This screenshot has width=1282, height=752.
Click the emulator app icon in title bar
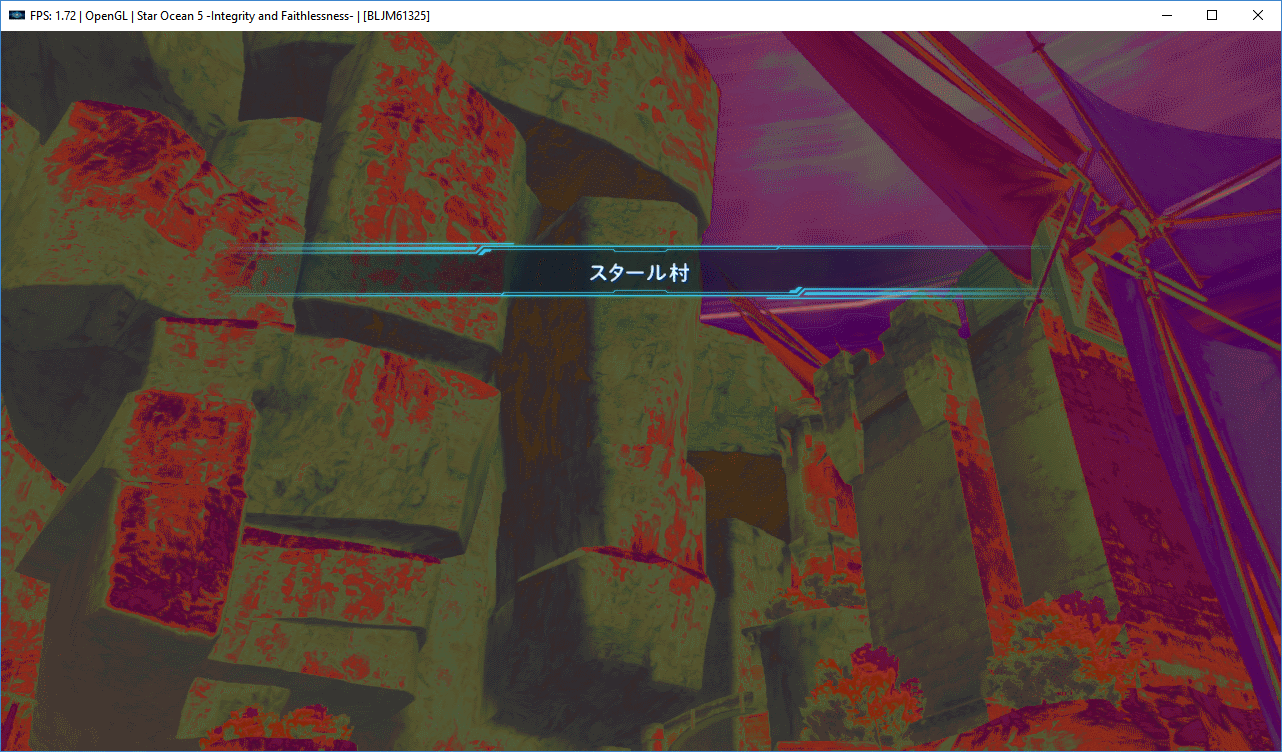tap(16, 16)
